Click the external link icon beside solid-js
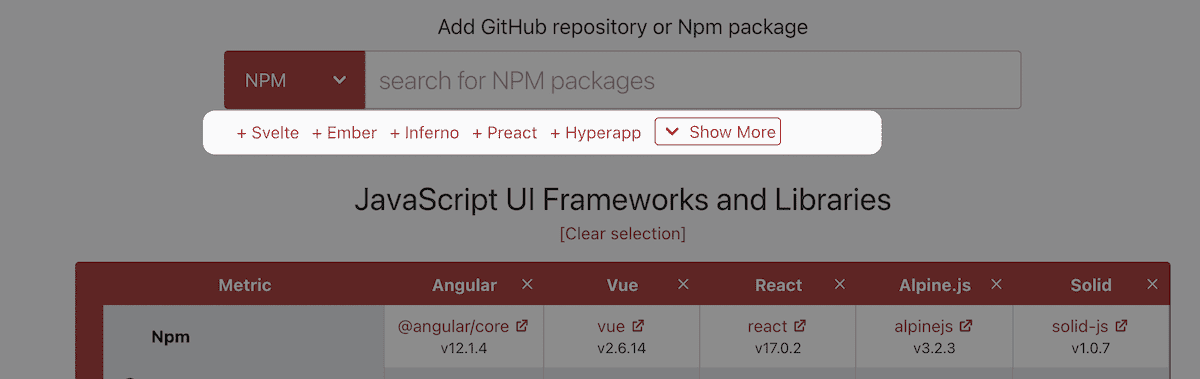Image resolution: width=1200 pixels, height=379 pixels. tap(1121, 326)
